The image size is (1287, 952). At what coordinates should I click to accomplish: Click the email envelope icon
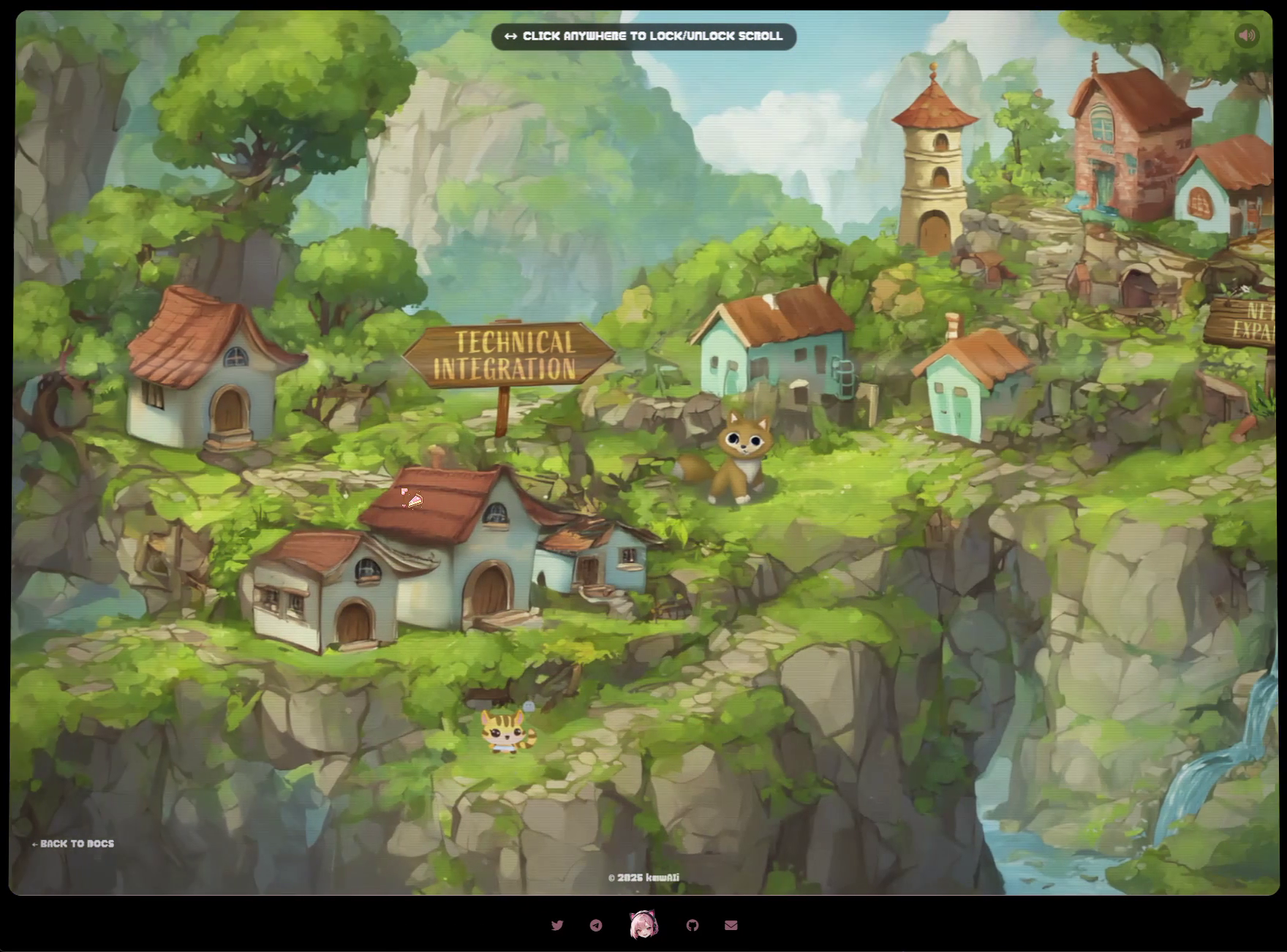pyautogui.click(x=731, y=925)
